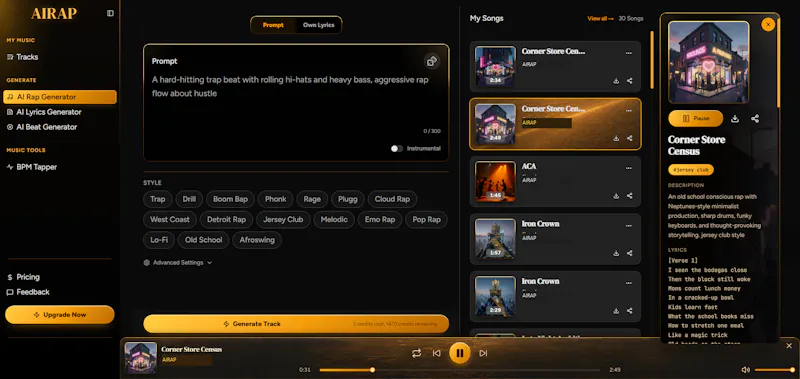
Task: Close the song detail panel
Action: tap(767, 24)
